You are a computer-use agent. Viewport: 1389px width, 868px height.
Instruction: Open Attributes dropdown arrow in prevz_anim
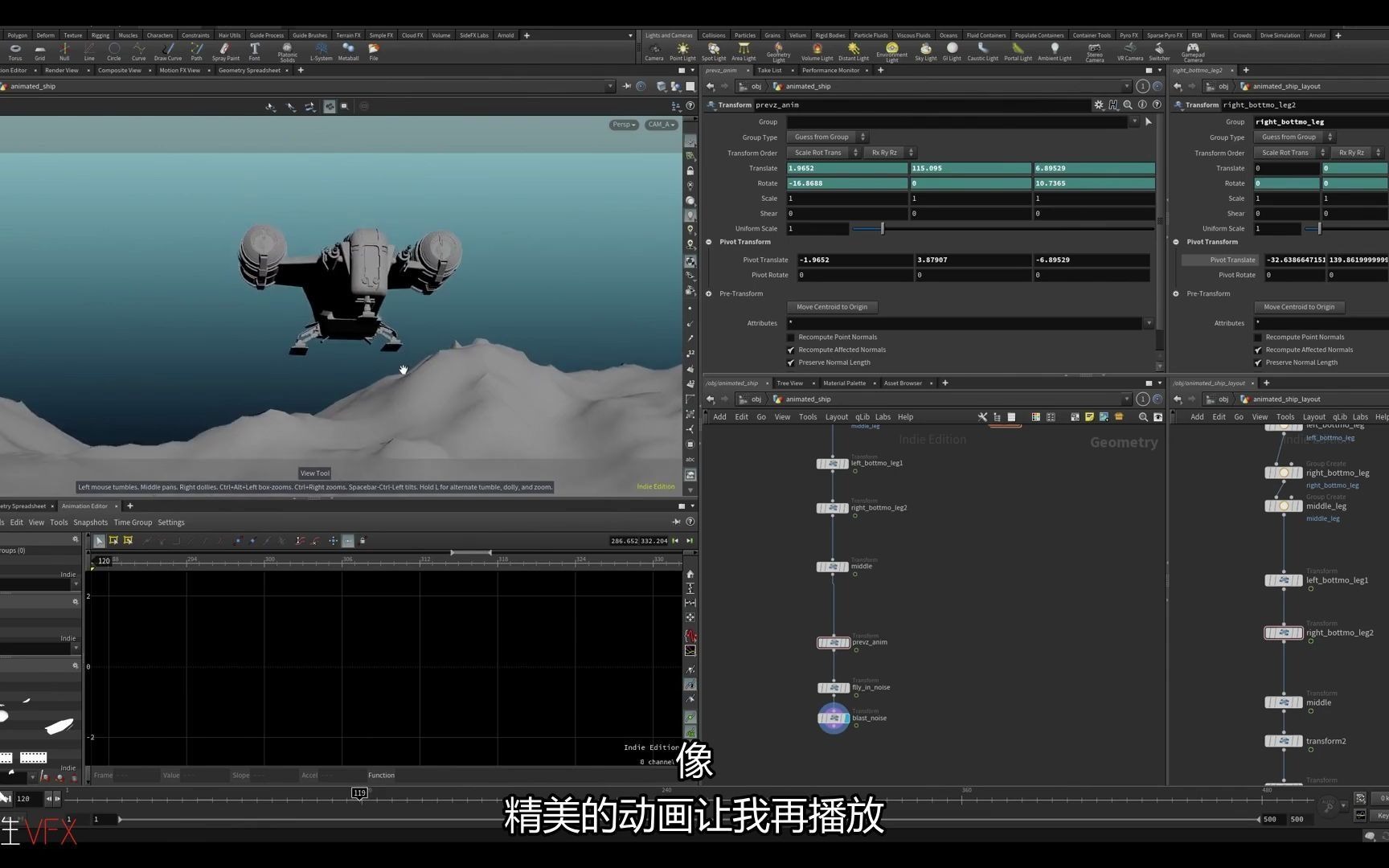click(x=1149, y=323)
